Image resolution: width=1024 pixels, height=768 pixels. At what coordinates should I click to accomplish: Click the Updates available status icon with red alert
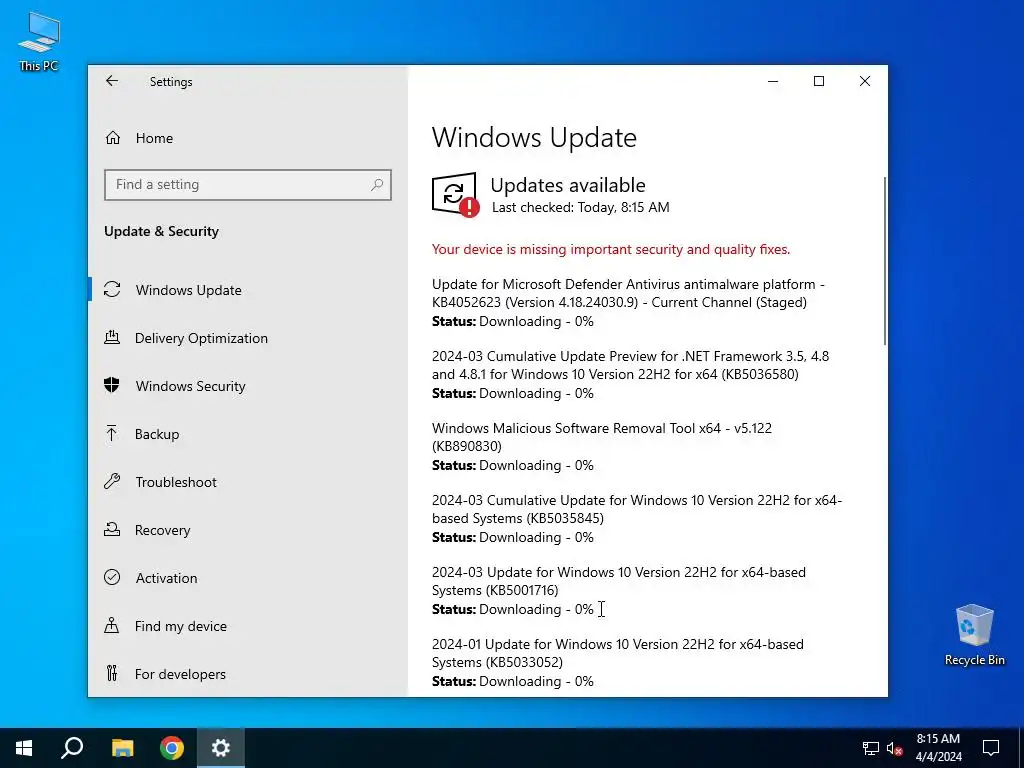pyautogui.click(x=455, y=194)
